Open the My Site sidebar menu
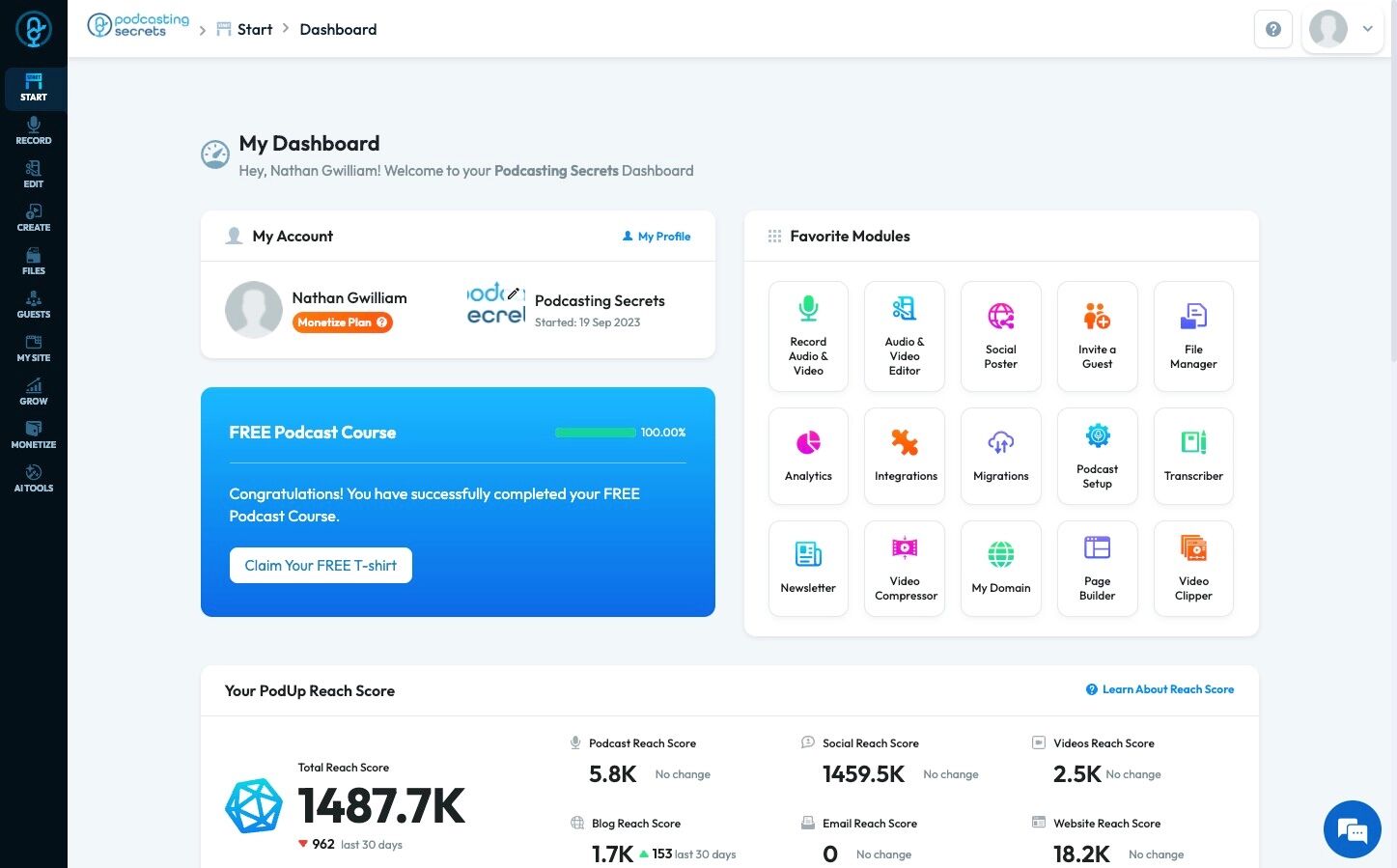1397x868 pixels. tap(34, 349)
